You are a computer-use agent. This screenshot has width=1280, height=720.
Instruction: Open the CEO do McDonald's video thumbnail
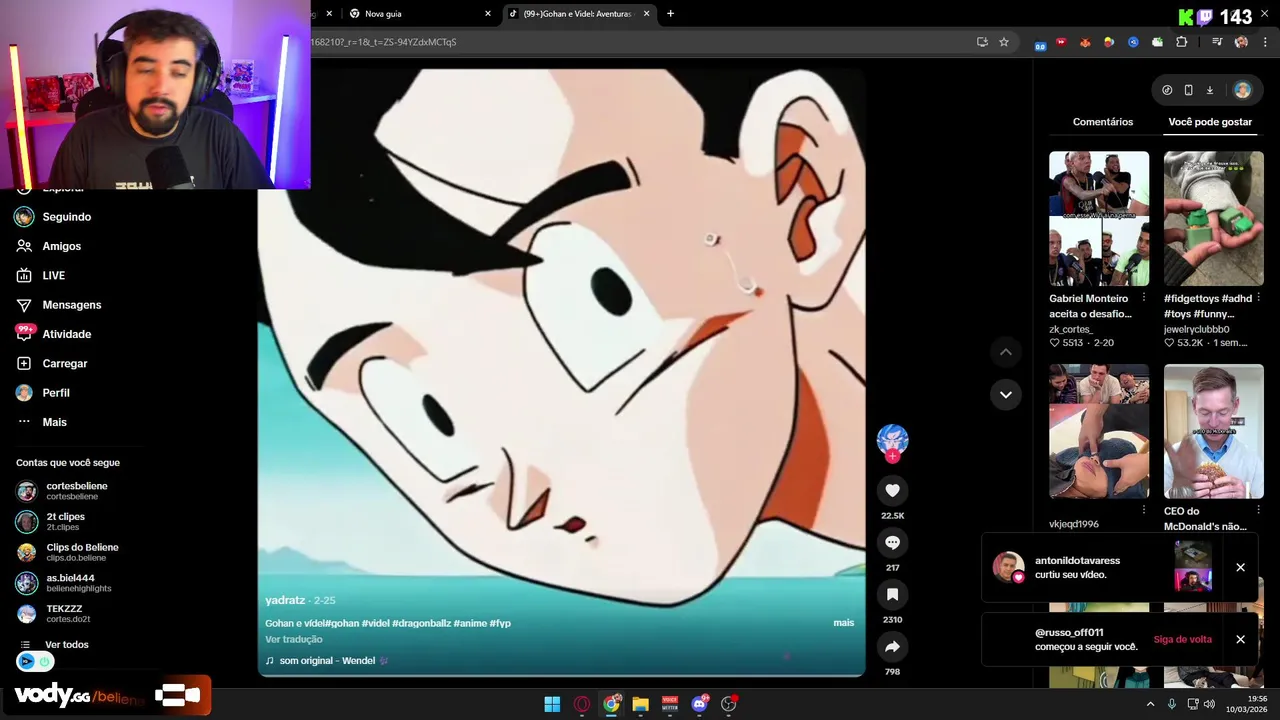[1214, 431]
